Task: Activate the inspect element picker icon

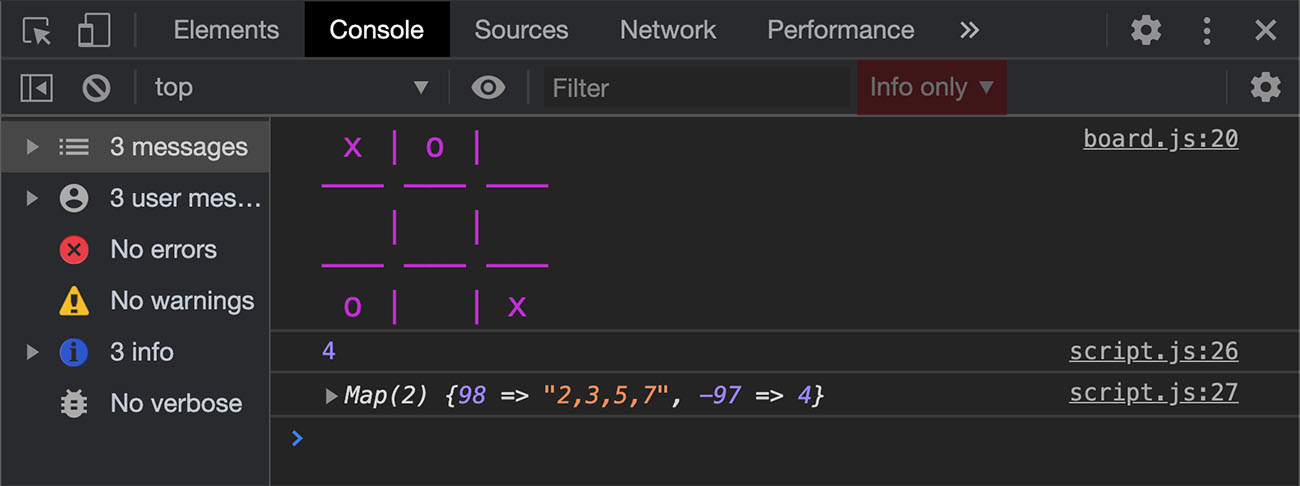Action: 37,30
